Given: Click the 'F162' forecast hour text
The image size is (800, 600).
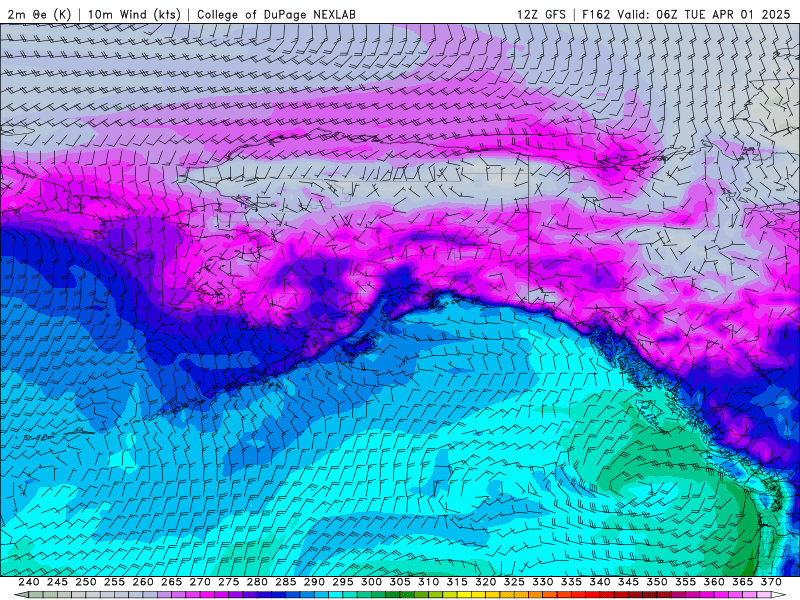Looking at the screenshot, I should click(596, 14).
